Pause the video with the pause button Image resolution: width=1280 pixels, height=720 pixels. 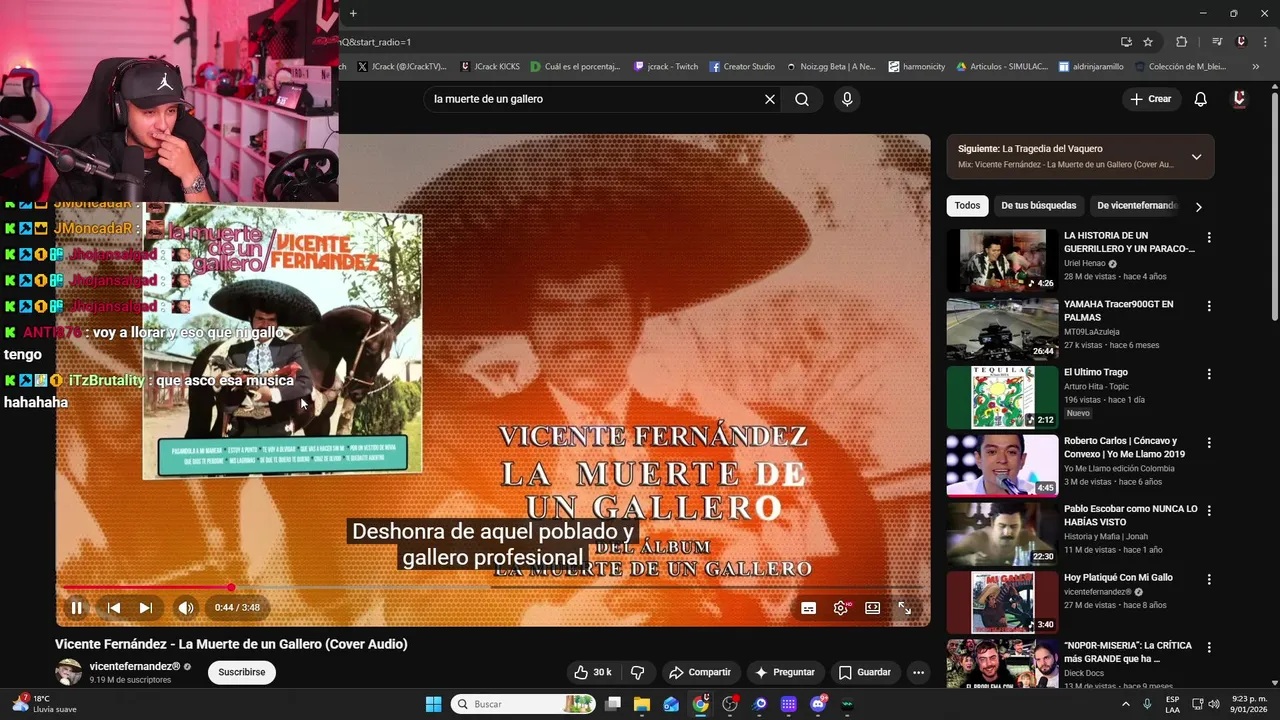[x=76, y=607]
